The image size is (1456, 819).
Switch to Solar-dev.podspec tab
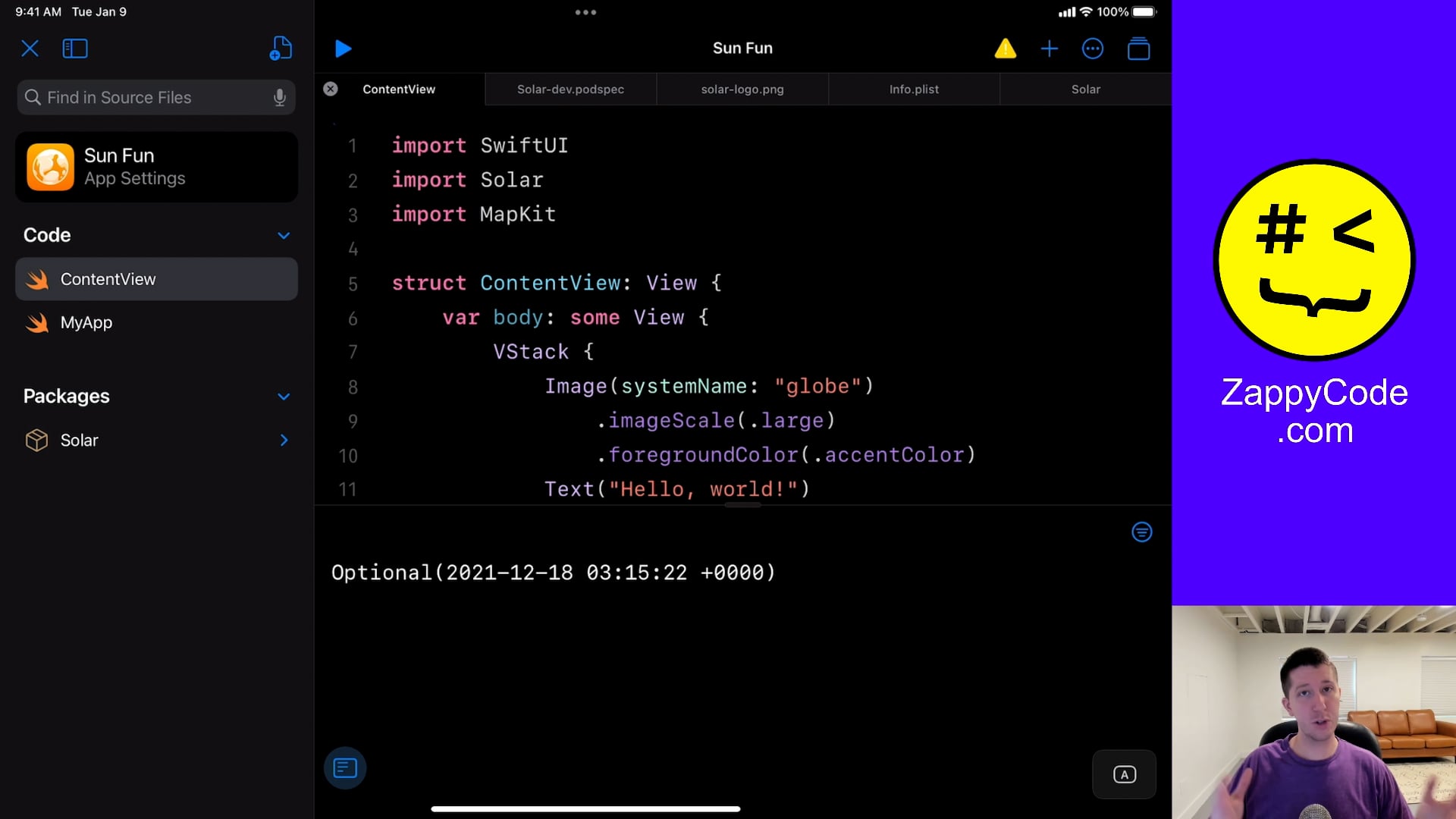[x=570, y=89]
